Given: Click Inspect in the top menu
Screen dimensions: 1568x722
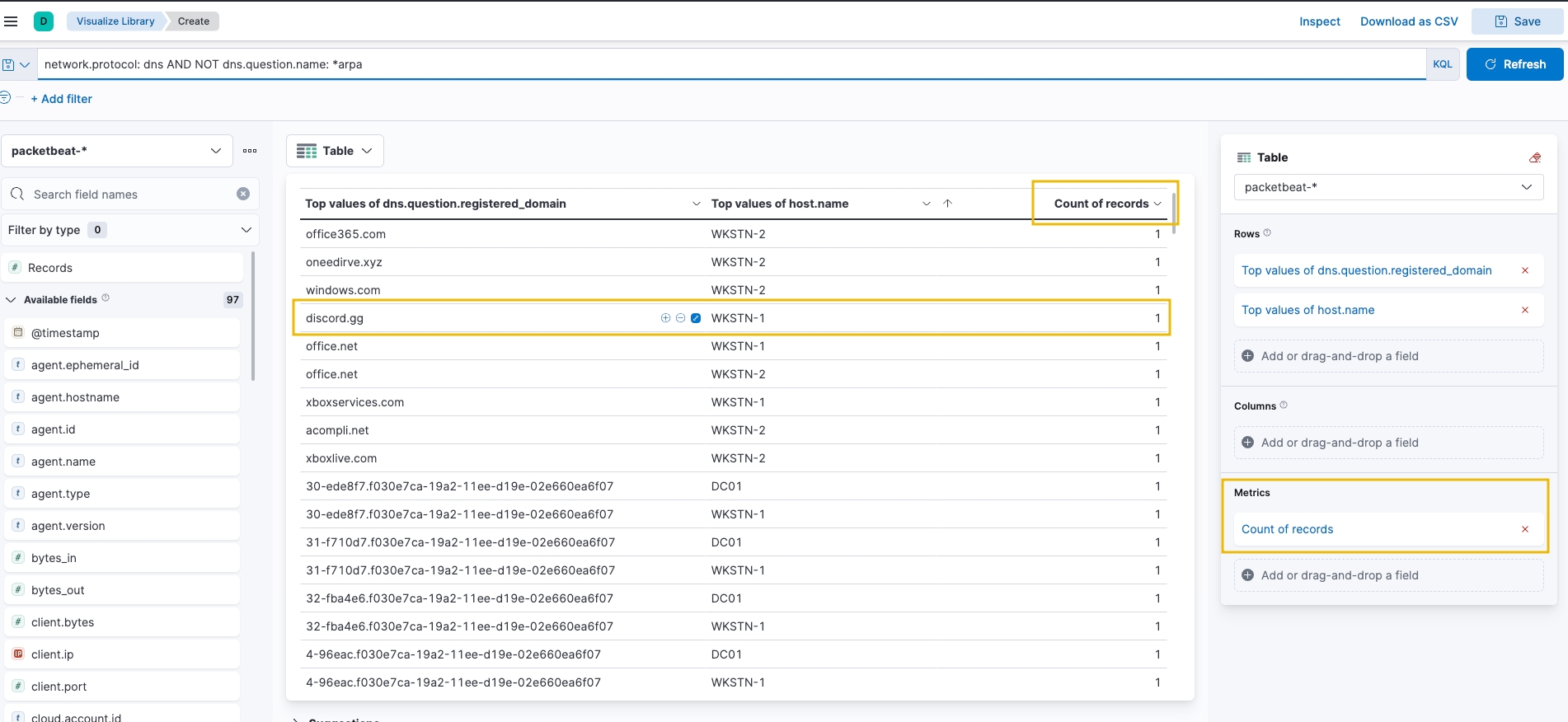Looking at the screenshot, I should [x=1319, y=21].
